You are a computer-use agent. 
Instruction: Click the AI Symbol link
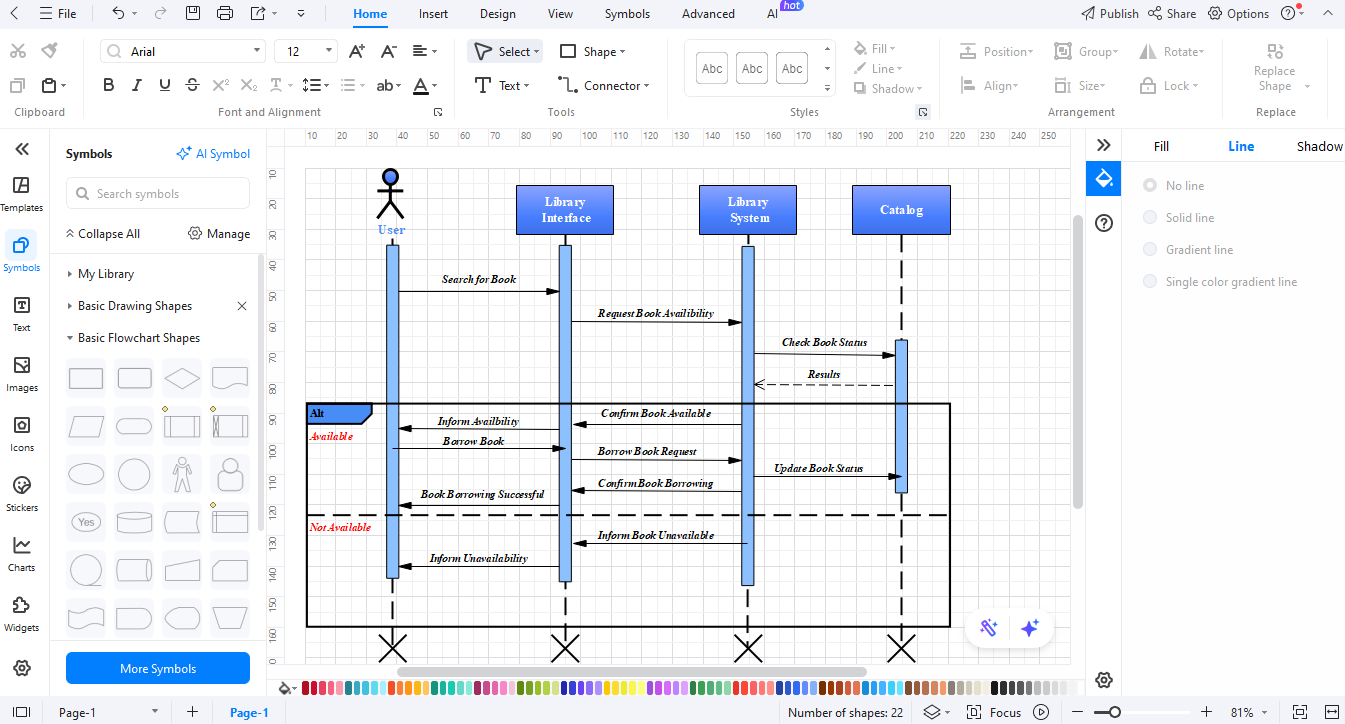tap(213, 154)
